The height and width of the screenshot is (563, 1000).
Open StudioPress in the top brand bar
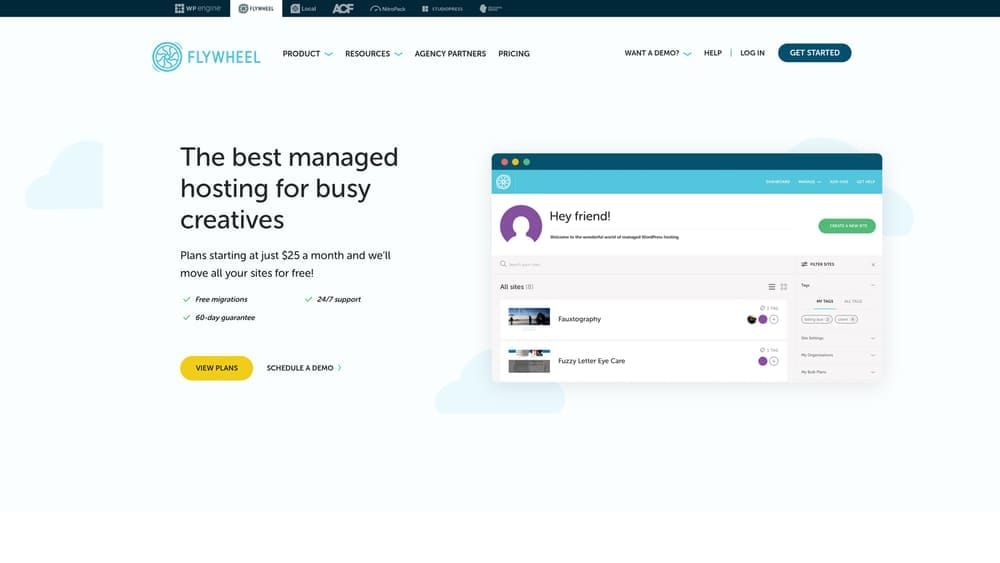coord(442,8)
